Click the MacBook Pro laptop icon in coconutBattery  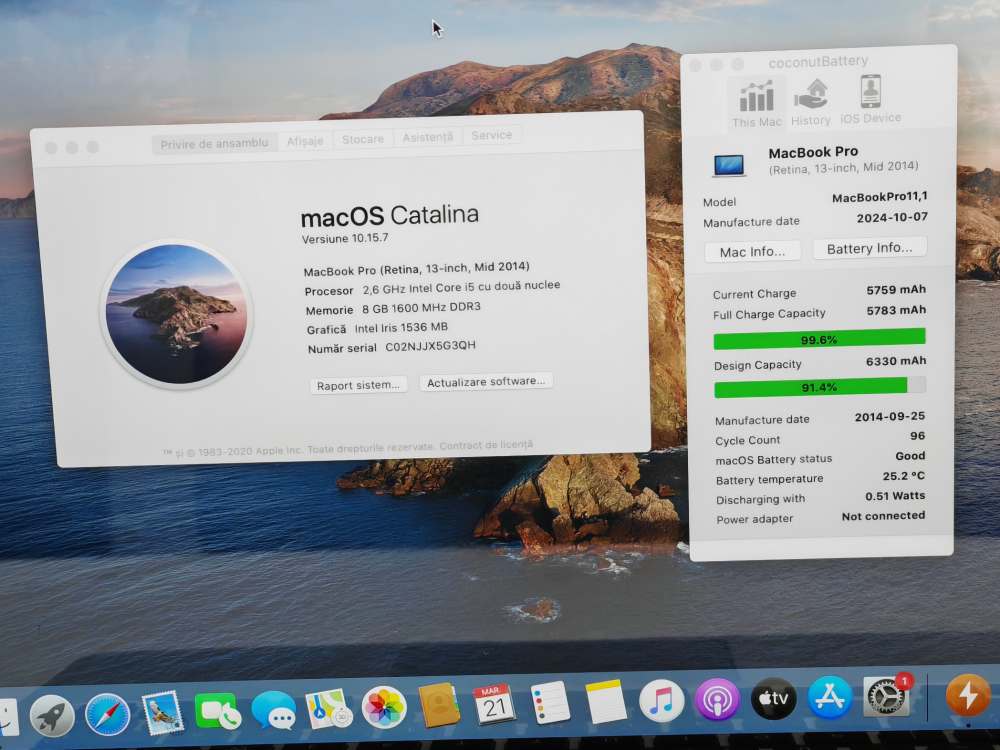tap(729, 165)
